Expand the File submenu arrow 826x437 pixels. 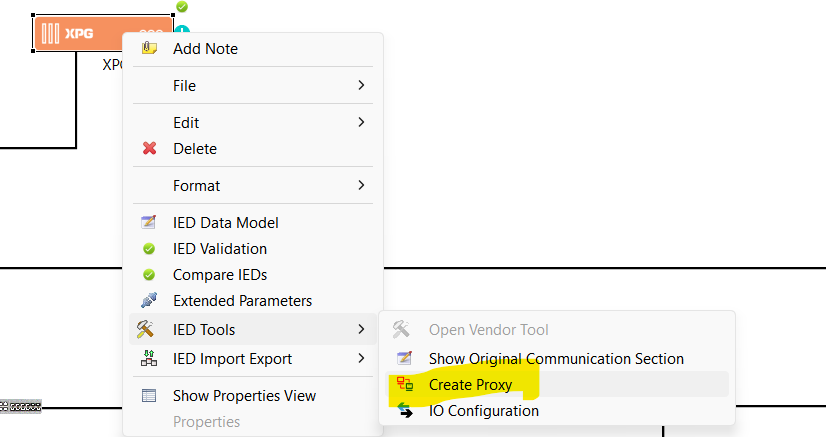click(x=361, y=86)
